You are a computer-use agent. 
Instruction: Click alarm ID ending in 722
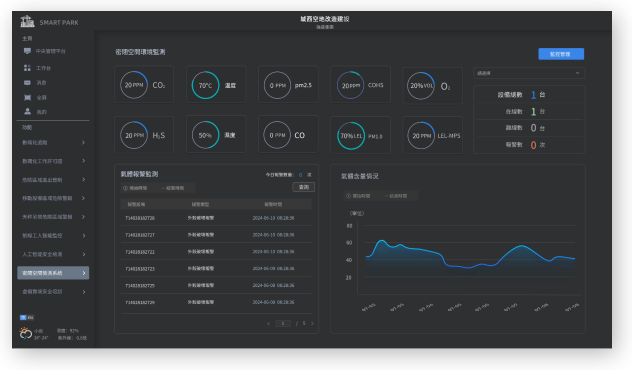pyautogui.click(x=140, y=252)
